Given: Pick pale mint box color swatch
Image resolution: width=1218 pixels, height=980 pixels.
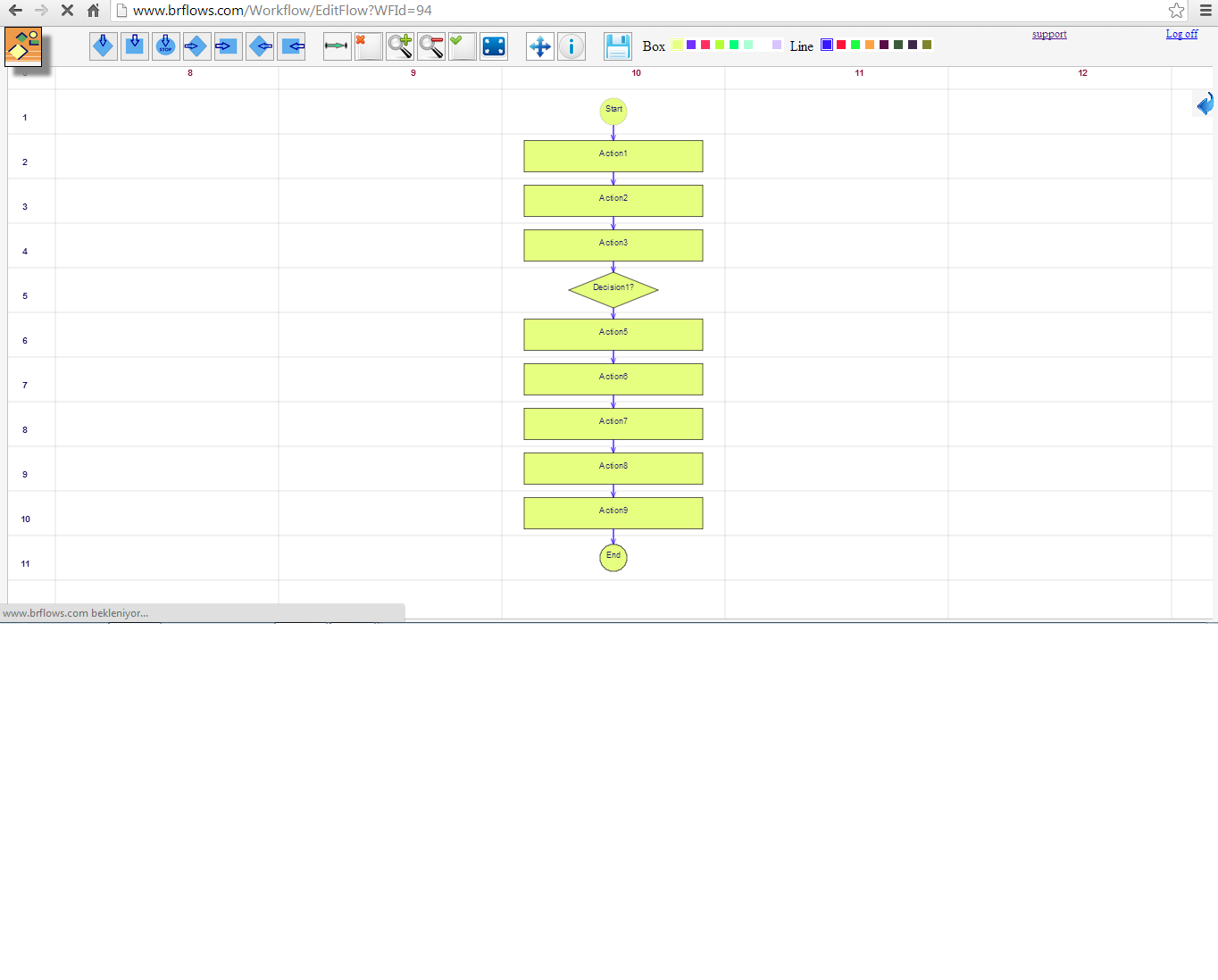Looking at the screenshot, I should (748, 45).
